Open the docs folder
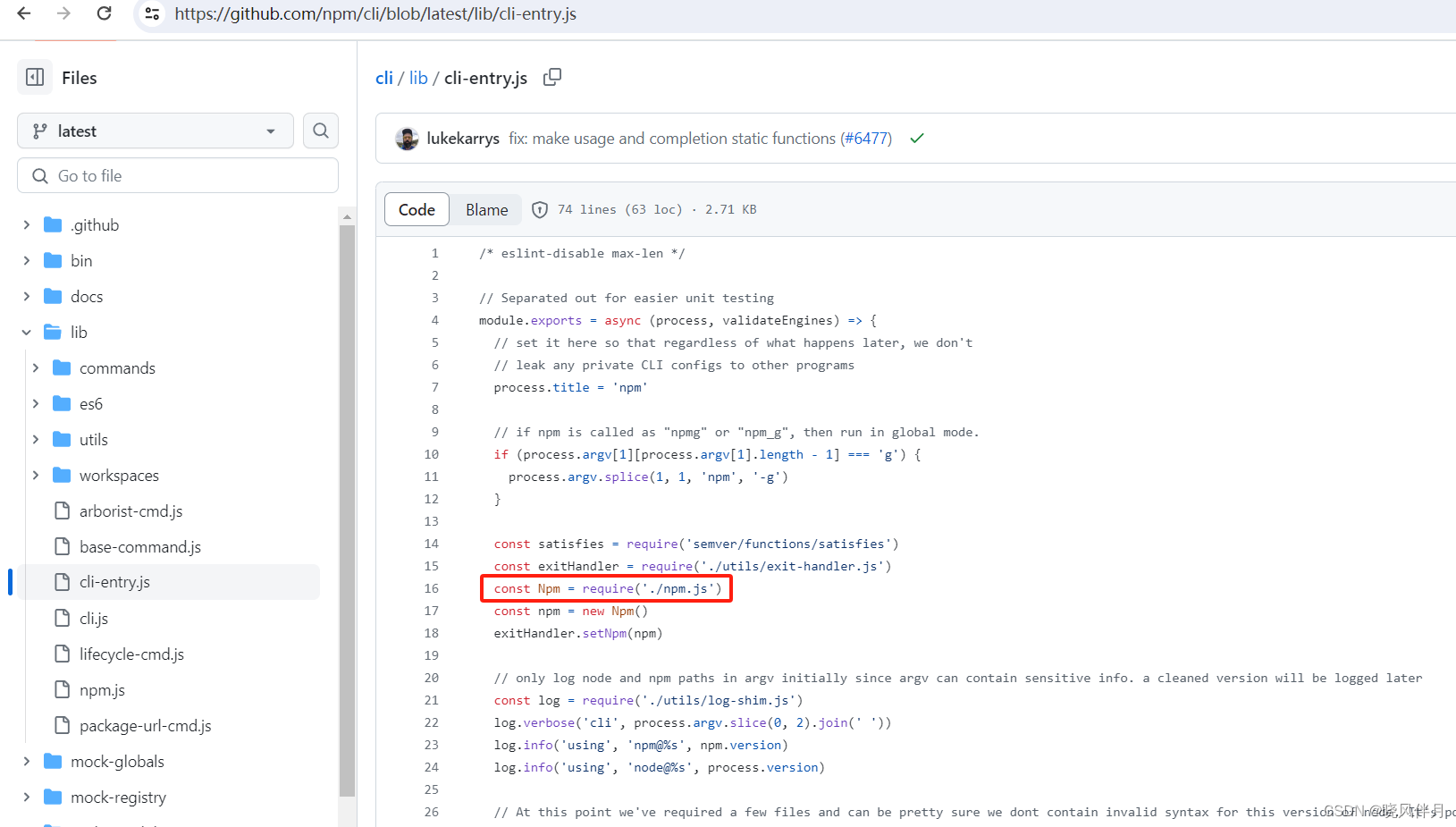Viewport: 1456px width, 827px height. coord(87,297)
